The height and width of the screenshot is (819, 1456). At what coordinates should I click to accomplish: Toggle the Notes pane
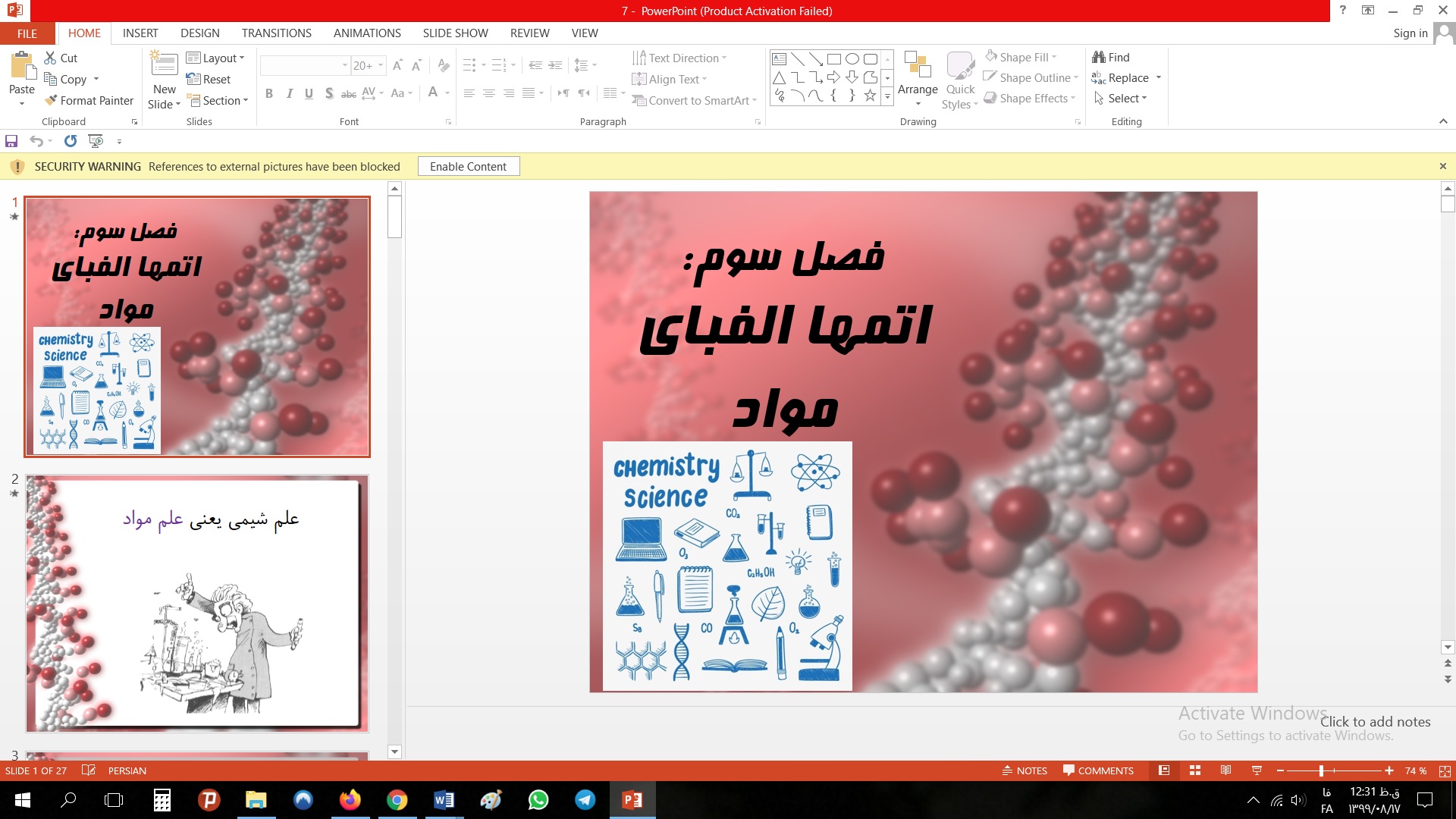(1025, 770)
